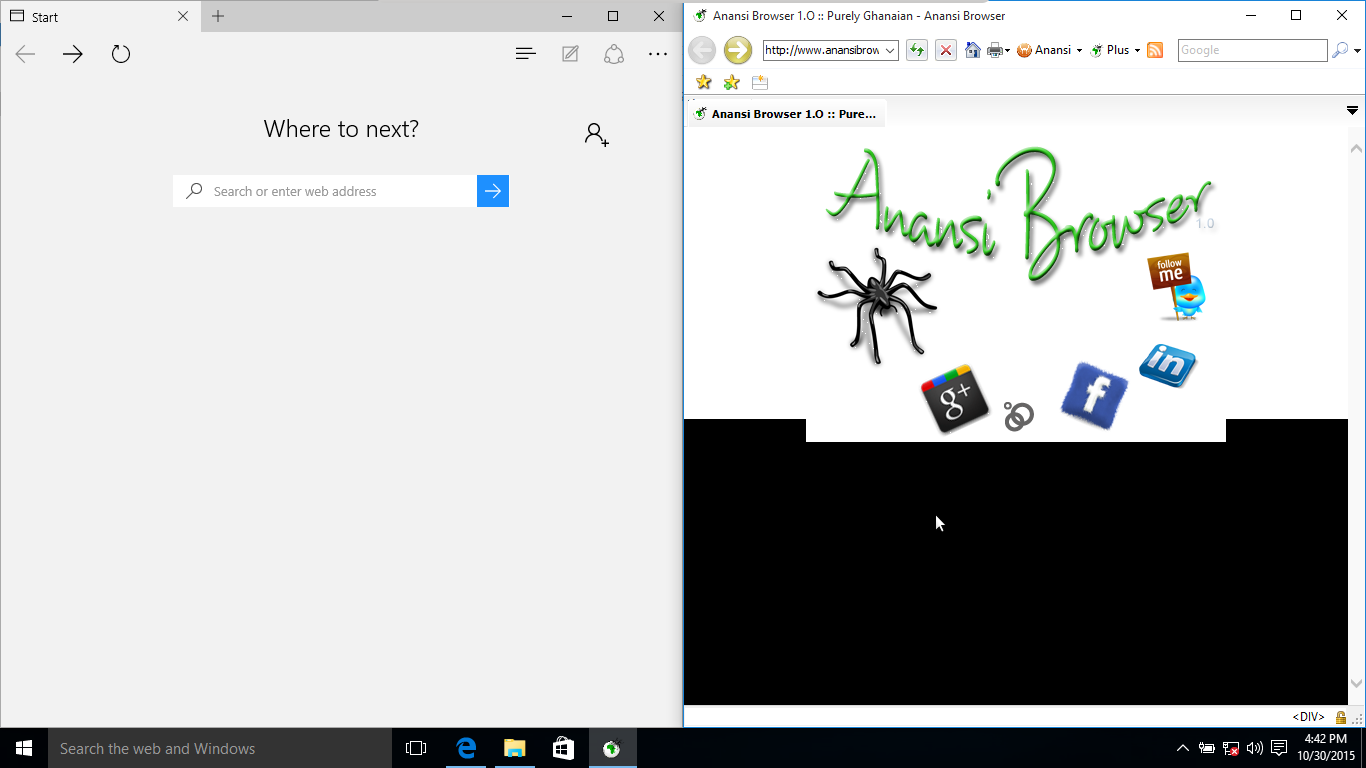Screen dimensions: 1366x768
Task: Click the green refresh arrows button
Action: (x=916, y=50)
